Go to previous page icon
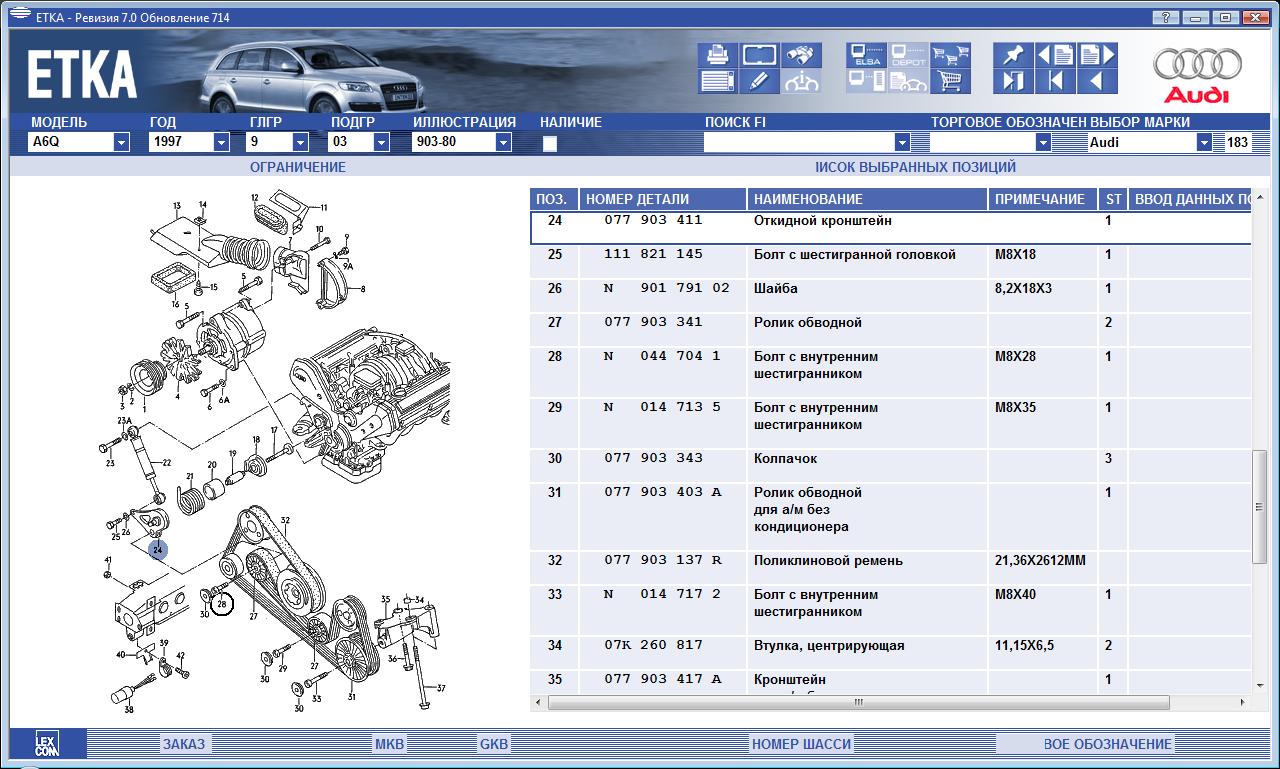This screenshot has width=1280, height=769. (x=1055, y=55)
